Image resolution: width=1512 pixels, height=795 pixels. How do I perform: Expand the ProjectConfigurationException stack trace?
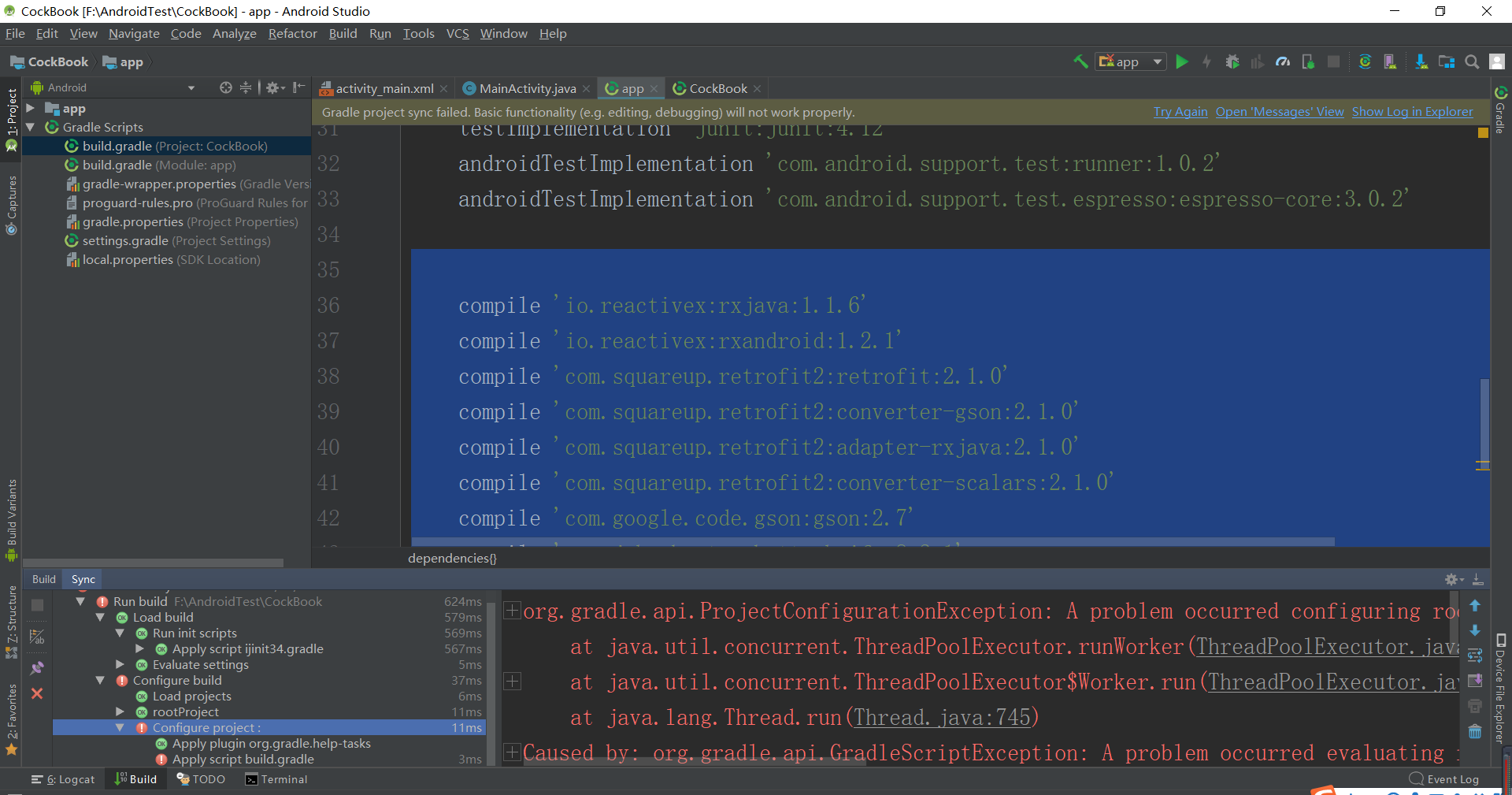tap(512, 611)
